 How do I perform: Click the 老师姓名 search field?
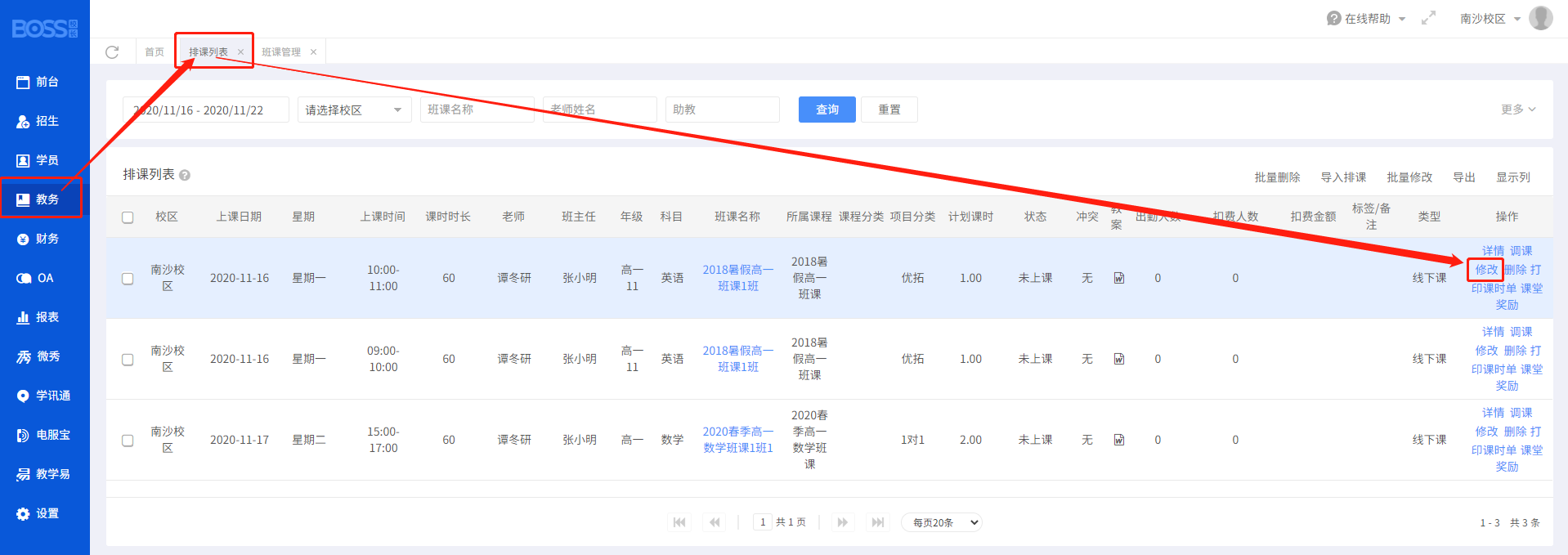point(600,110)
